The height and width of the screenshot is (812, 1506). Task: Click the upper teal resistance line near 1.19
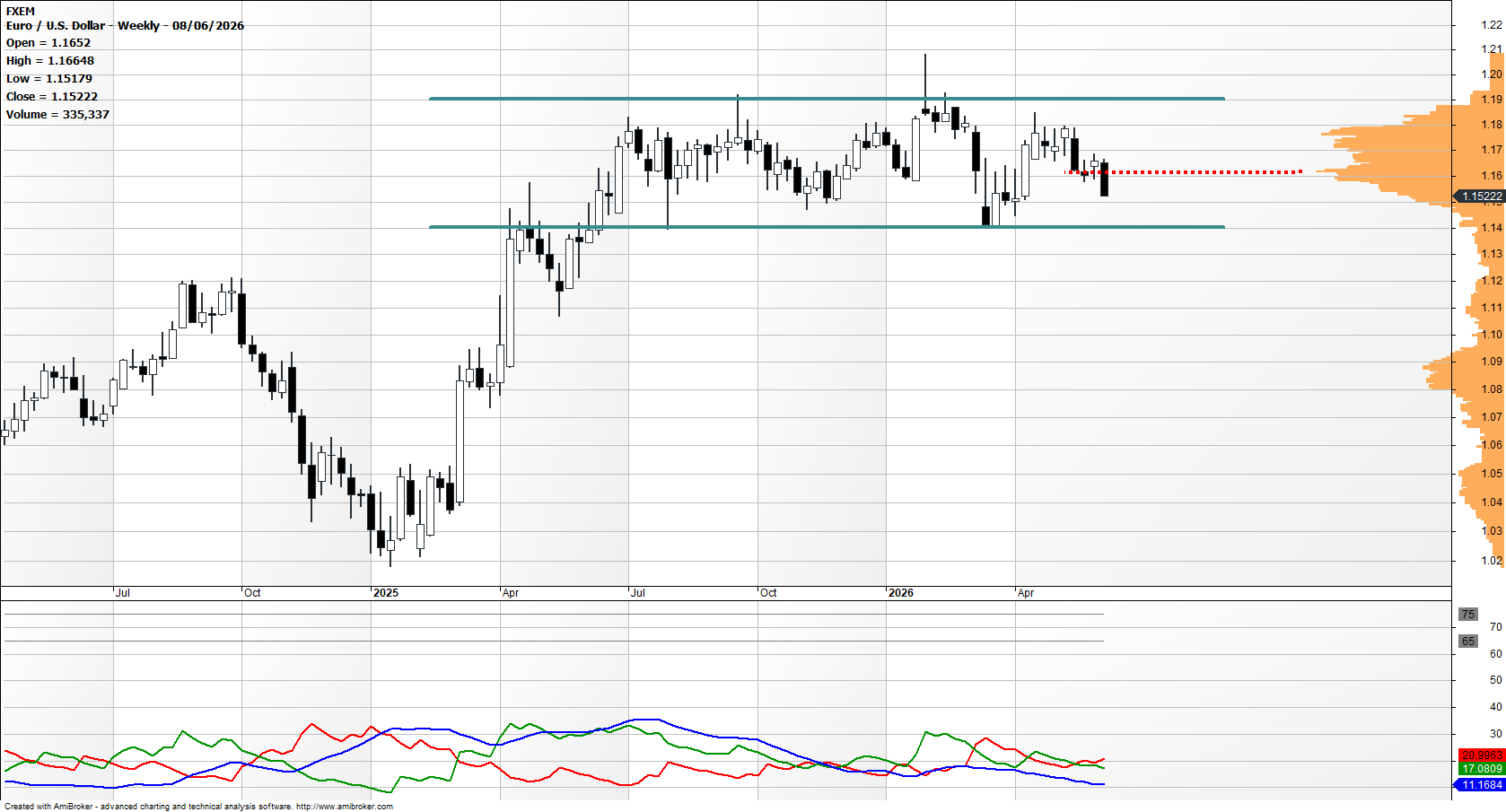(827, 99)
